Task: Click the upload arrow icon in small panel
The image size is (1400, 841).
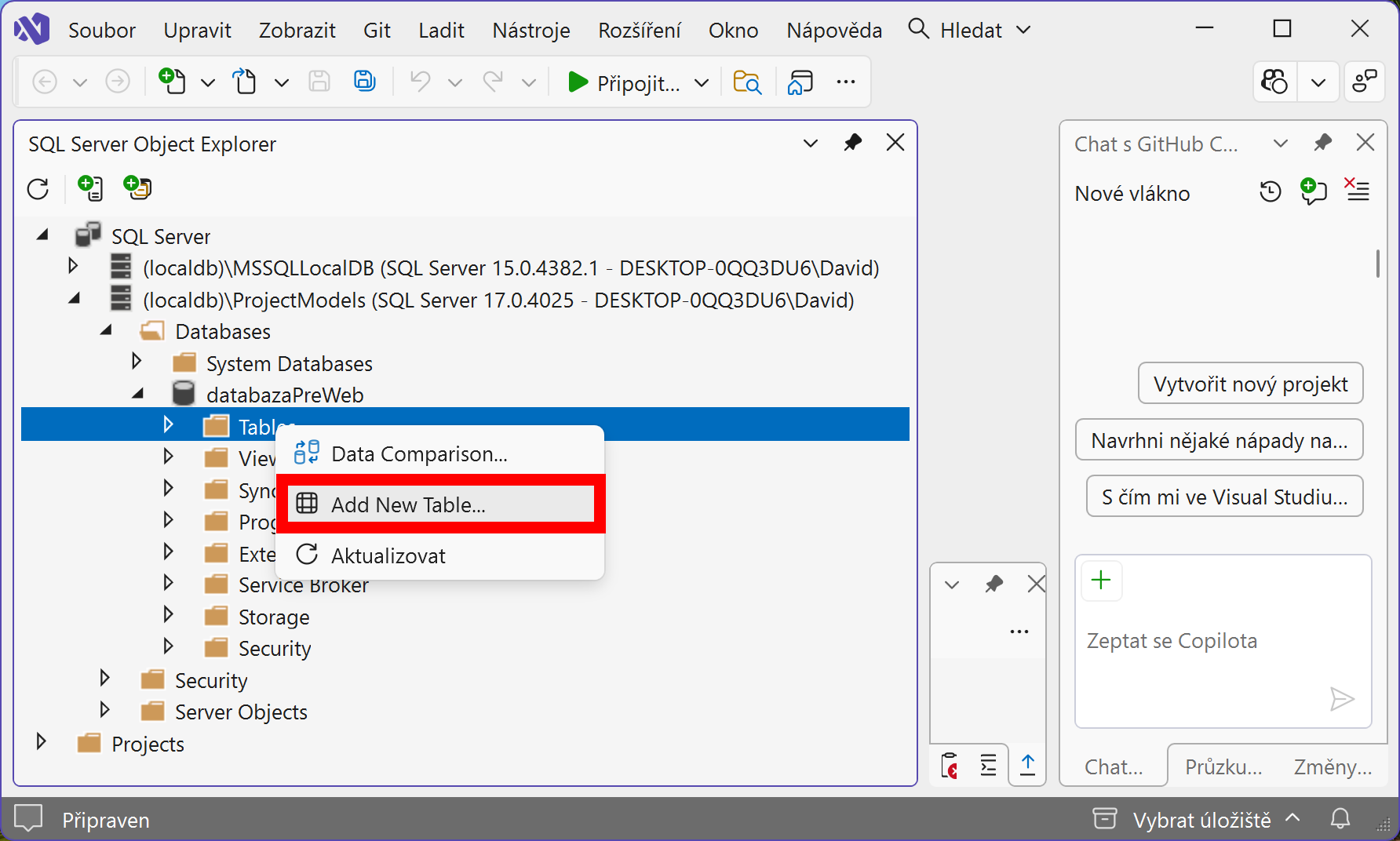Action: (x=1028, y=765)
